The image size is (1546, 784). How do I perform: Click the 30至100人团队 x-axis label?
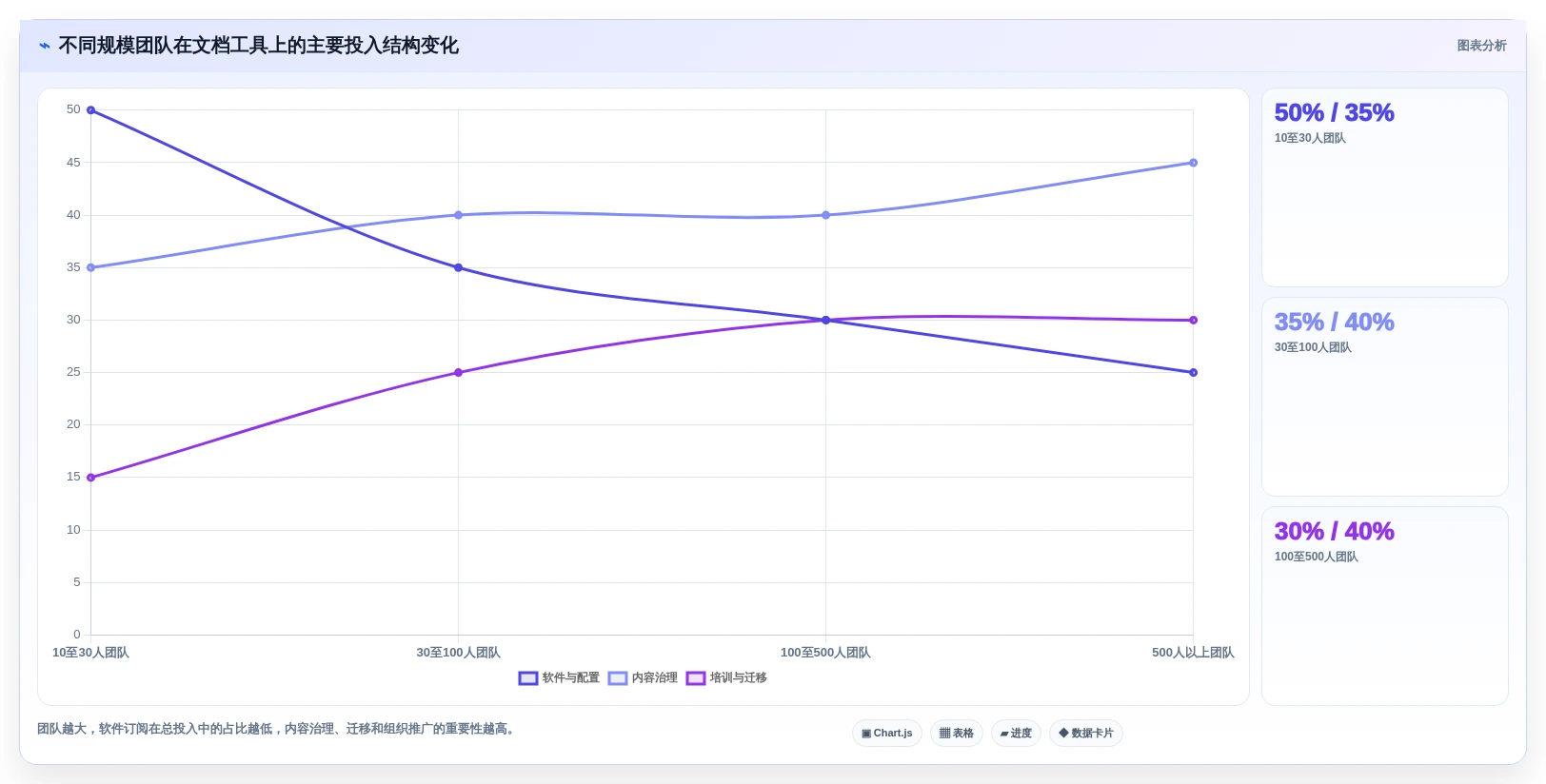pos(458,653)
